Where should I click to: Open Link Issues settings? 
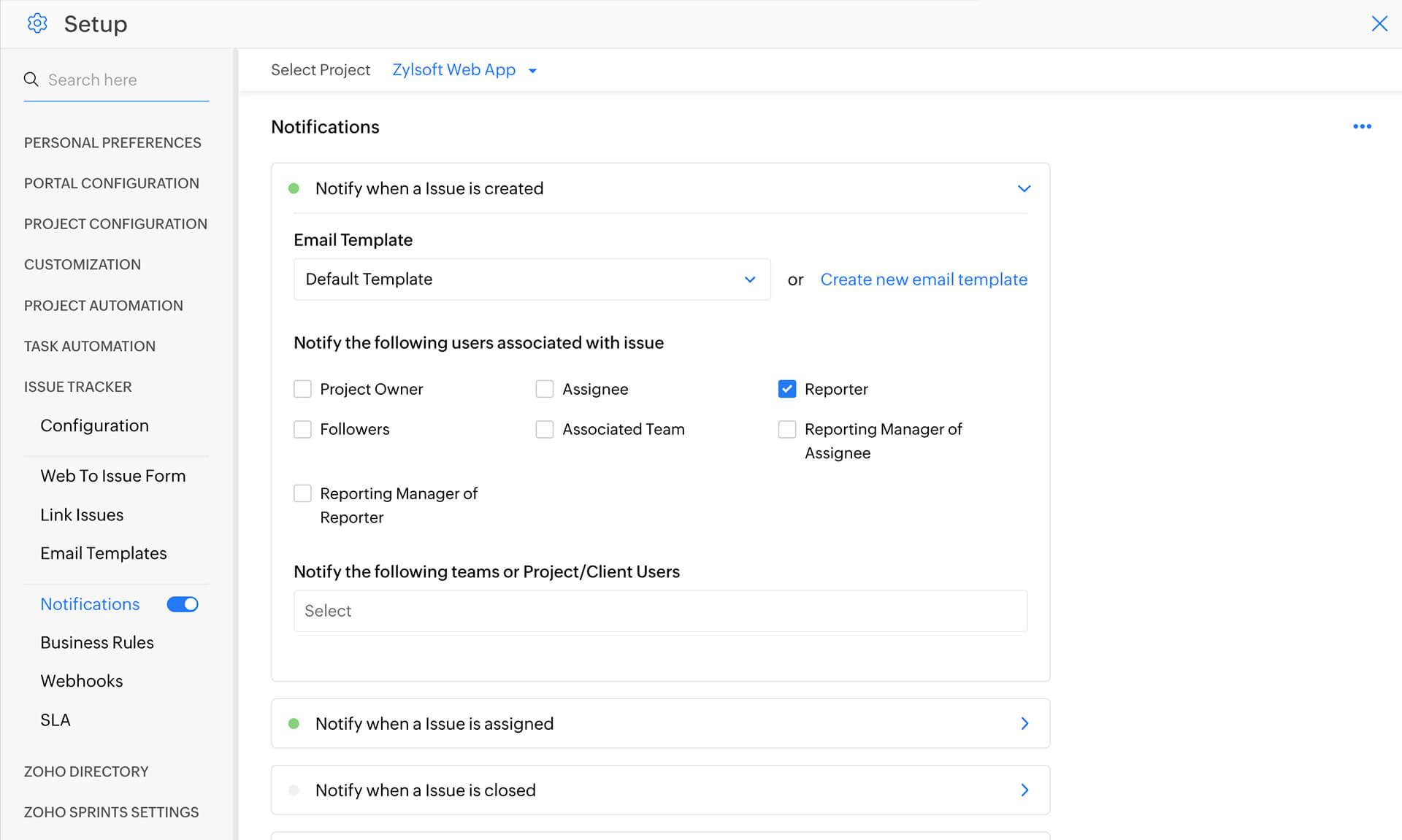click(x=82, y=515)
